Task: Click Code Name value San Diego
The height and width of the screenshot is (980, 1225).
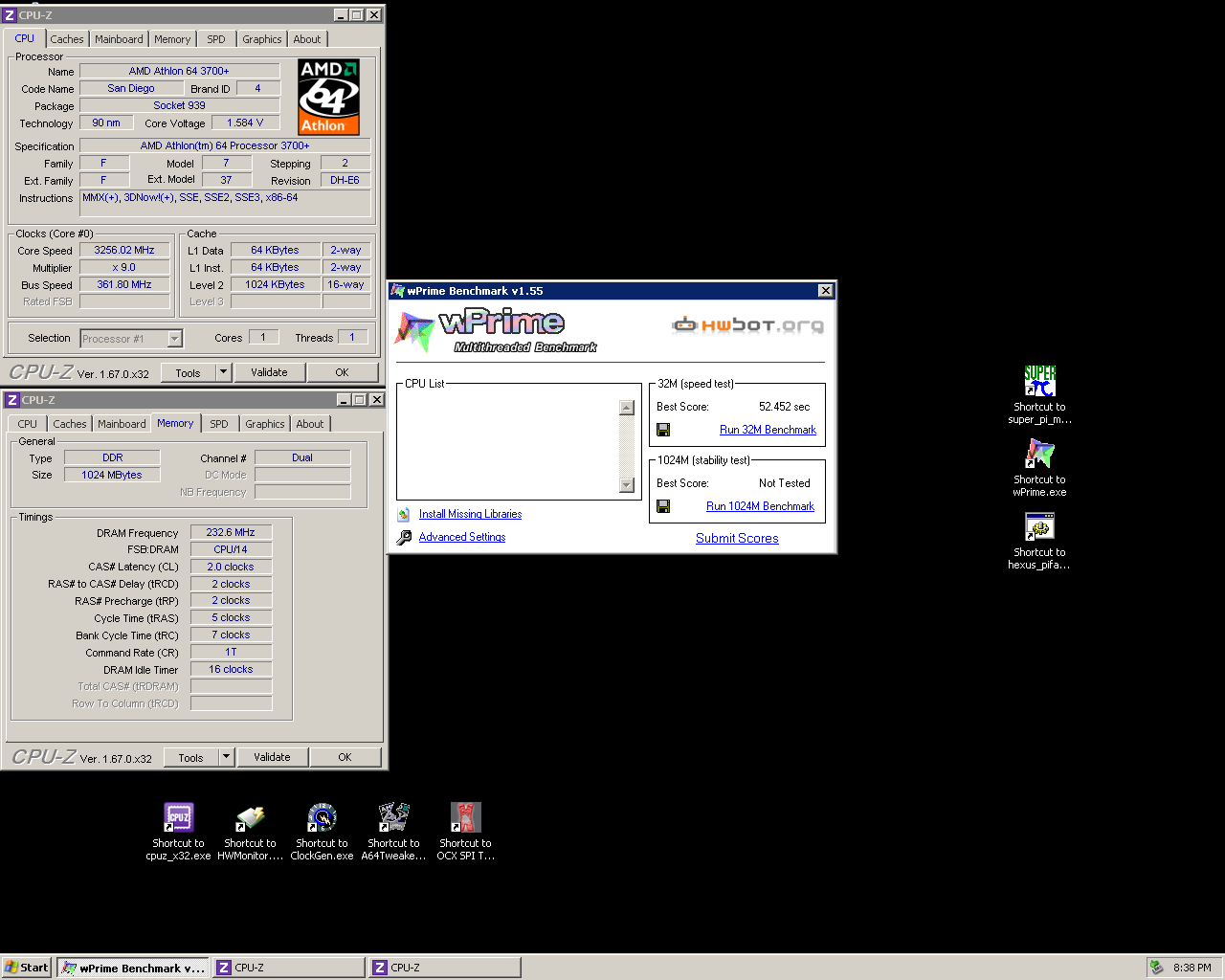Action: 131,88
